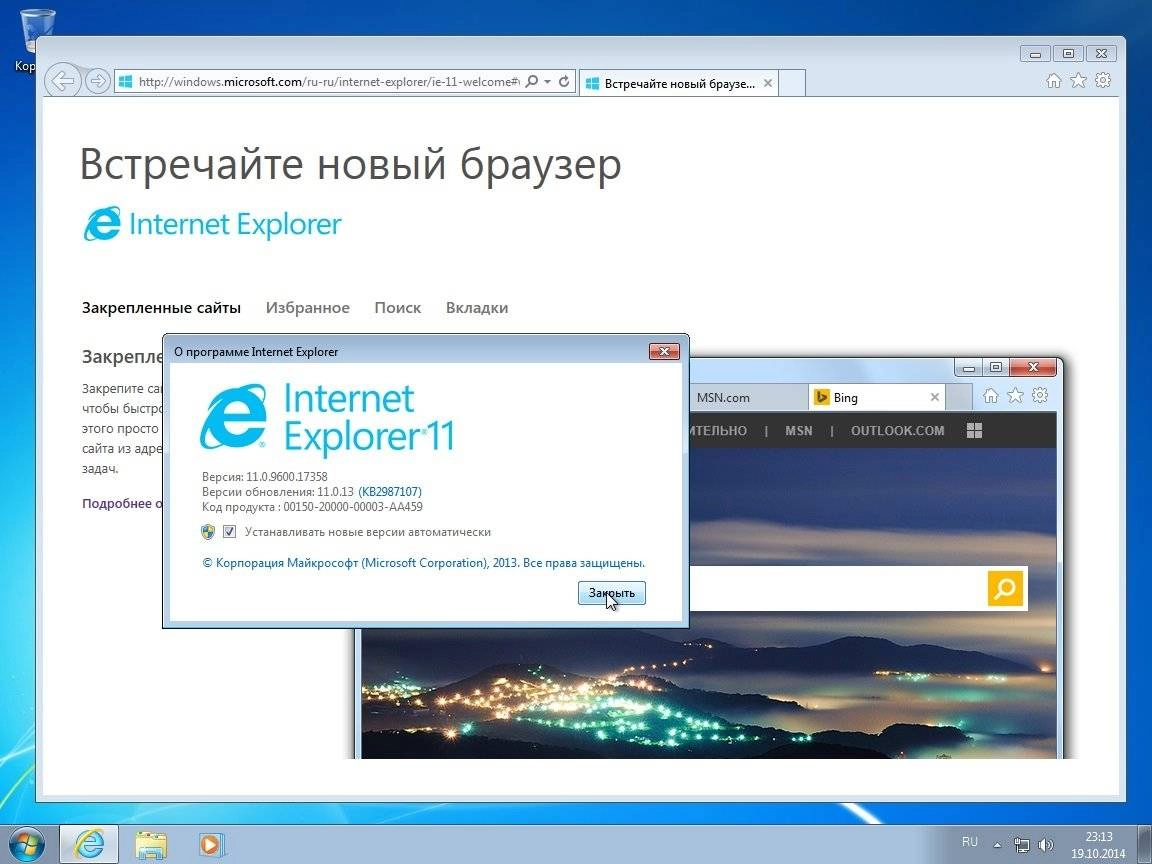This screenshot has height=864, width=1152.
Task: Click version text '11.0.9600.17358'
Action: click(287, 476)
